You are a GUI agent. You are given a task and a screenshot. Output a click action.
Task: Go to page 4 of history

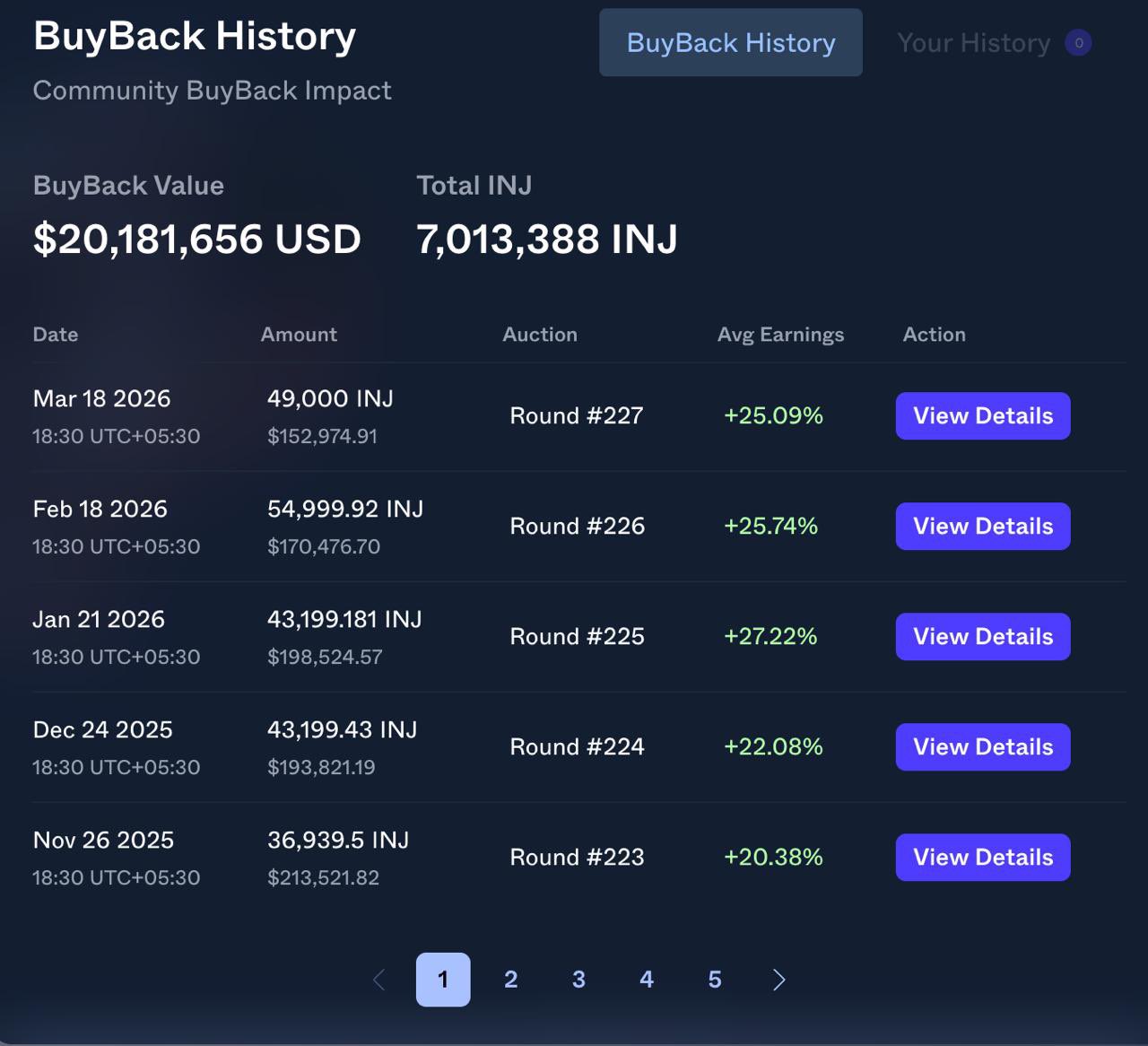pos(647,980)
